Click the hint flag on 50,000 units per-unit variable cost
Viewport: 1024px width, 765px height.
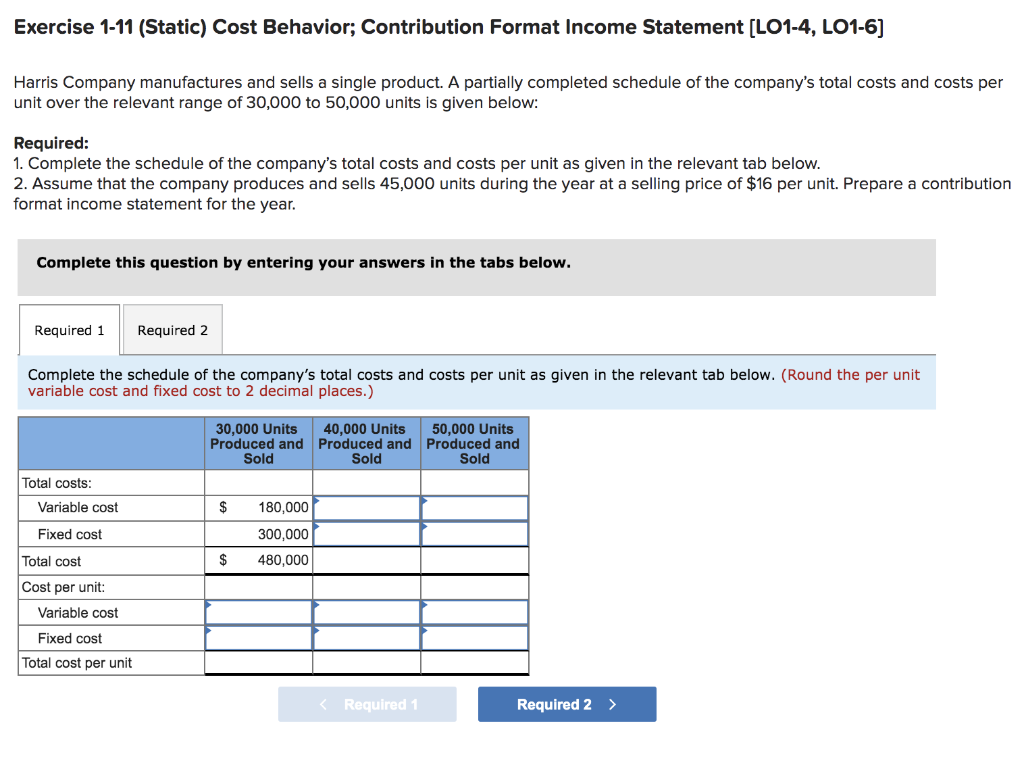pyautogui.click(x=424, y=604)
